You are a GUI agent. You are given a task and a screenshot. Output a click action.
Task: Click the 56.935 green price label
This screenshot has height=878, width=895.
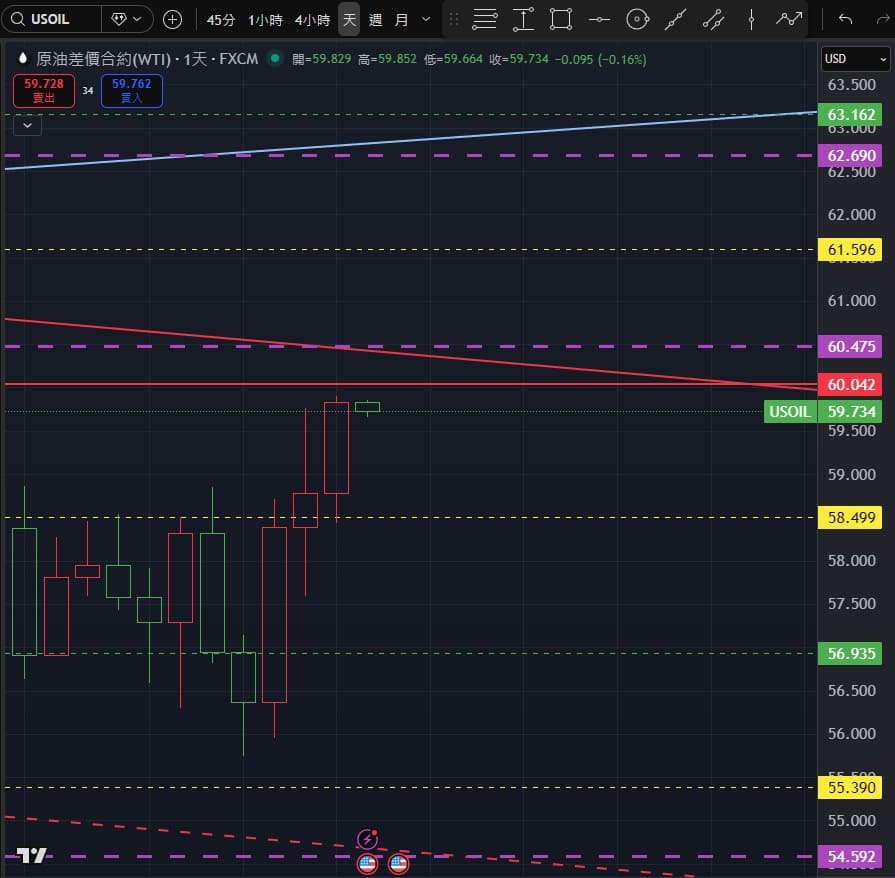coord(850,653)
